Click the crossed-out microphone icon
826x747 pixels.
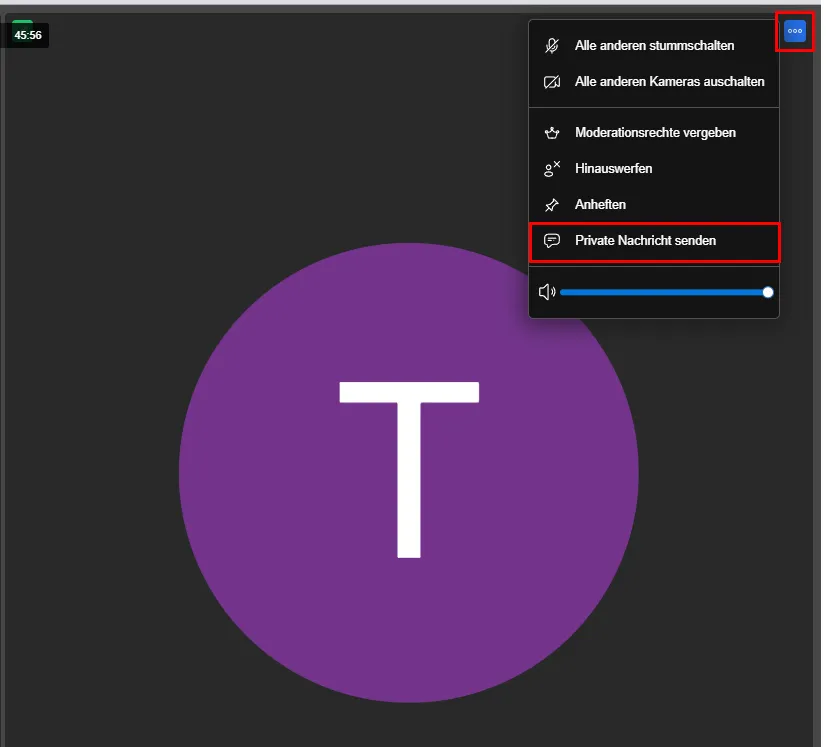[551, 46]
